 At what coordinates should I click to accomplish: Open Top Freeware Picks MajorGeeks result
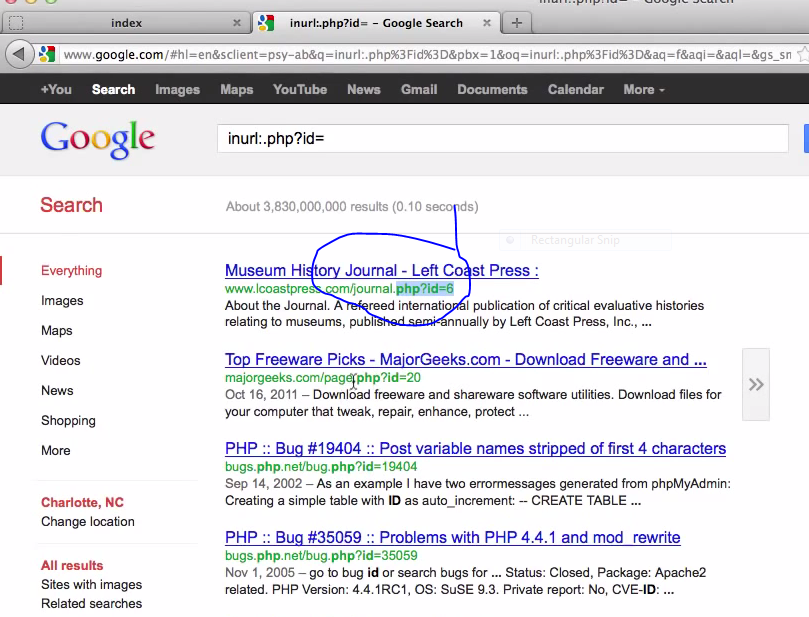(466, 359)
